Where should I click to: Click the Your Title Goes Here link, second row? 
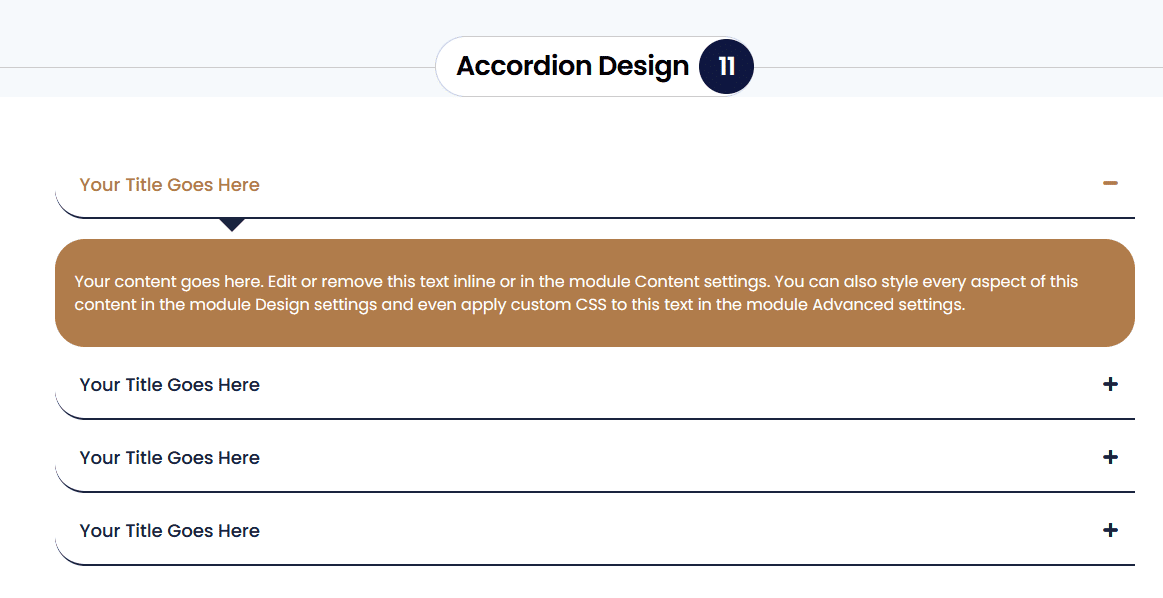(x=169, y=384)
